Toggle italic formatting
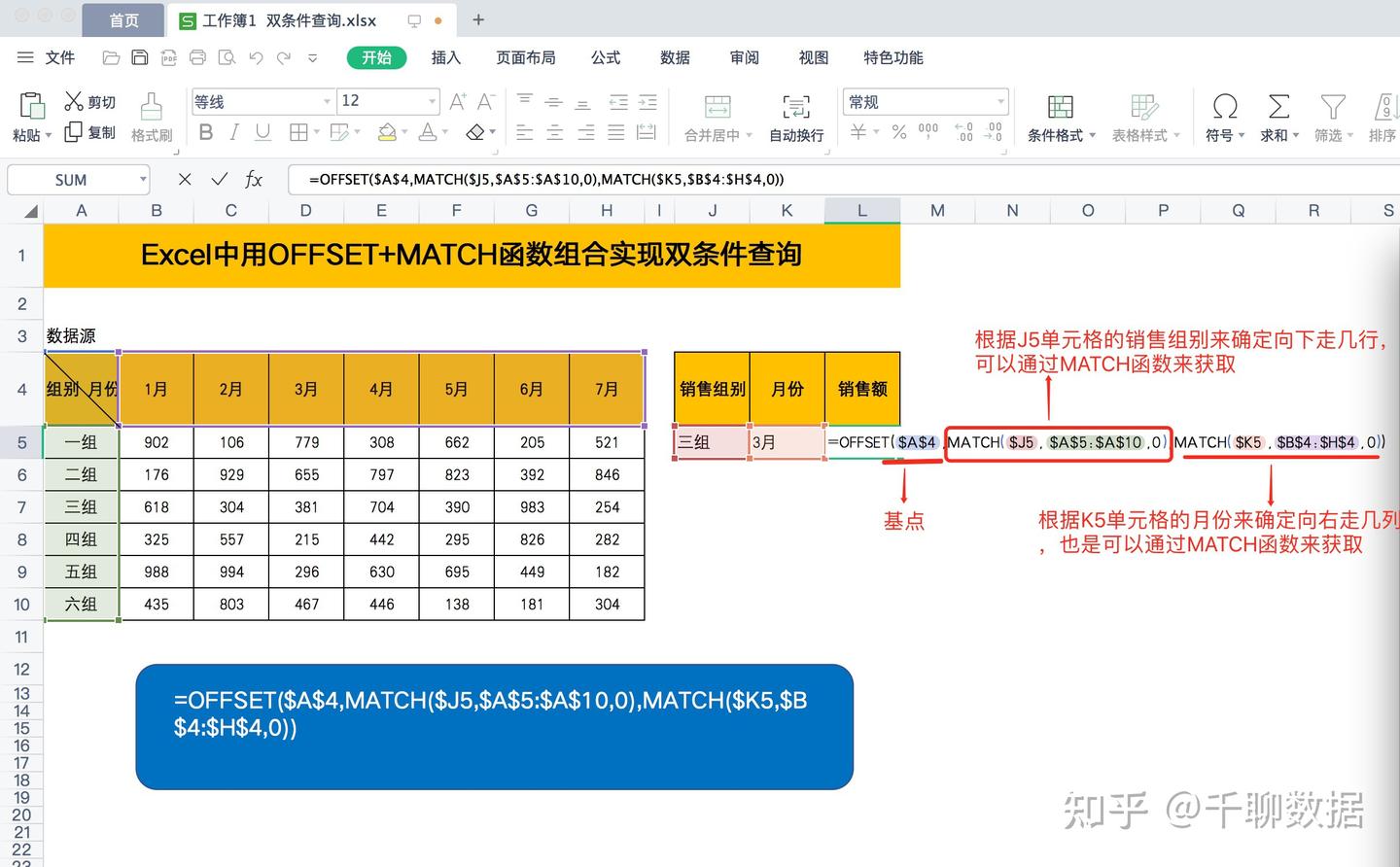 coord(233,133)
